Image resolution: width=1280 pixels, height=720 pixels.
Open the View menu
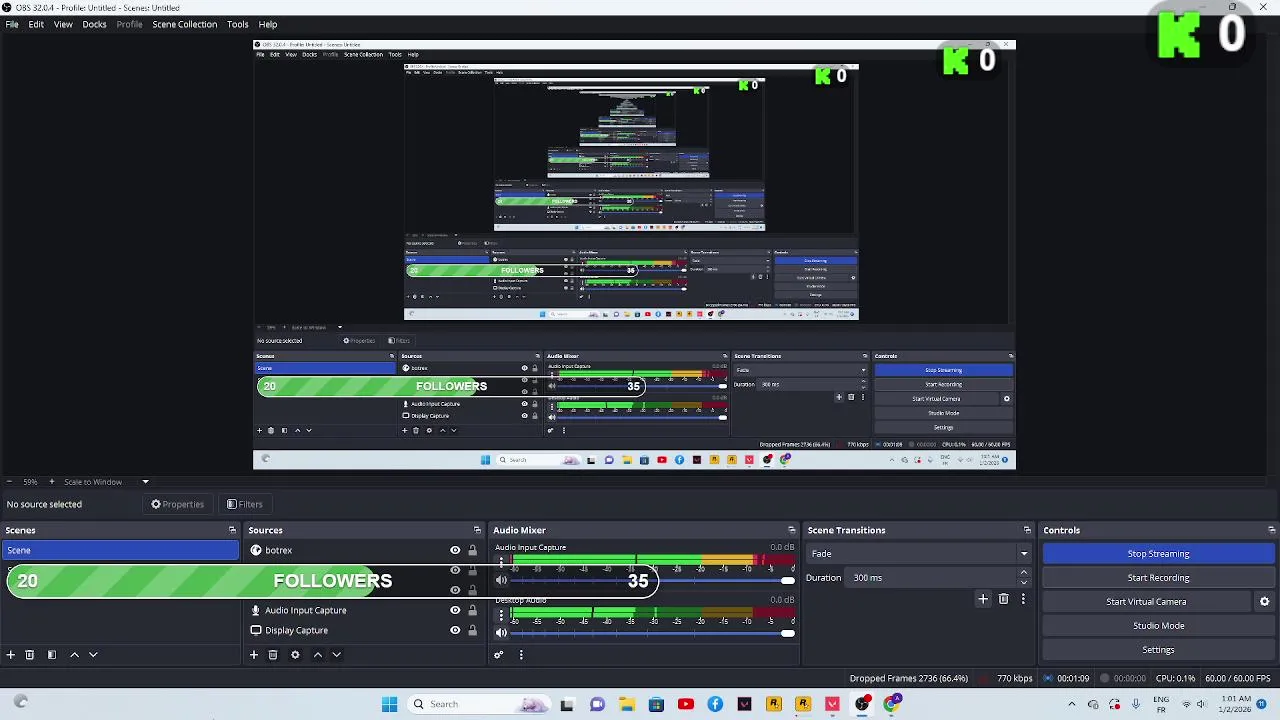click(63, 24)
